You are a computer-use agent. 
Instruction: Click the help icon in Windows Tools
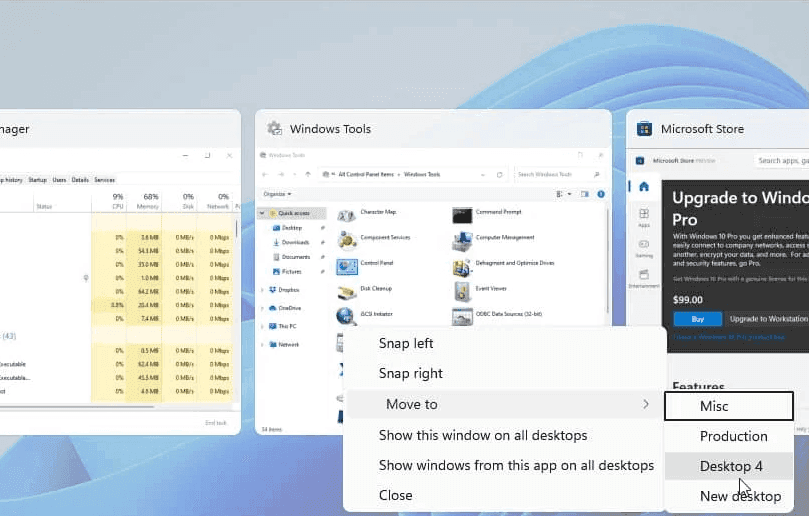tap(601, 194)
